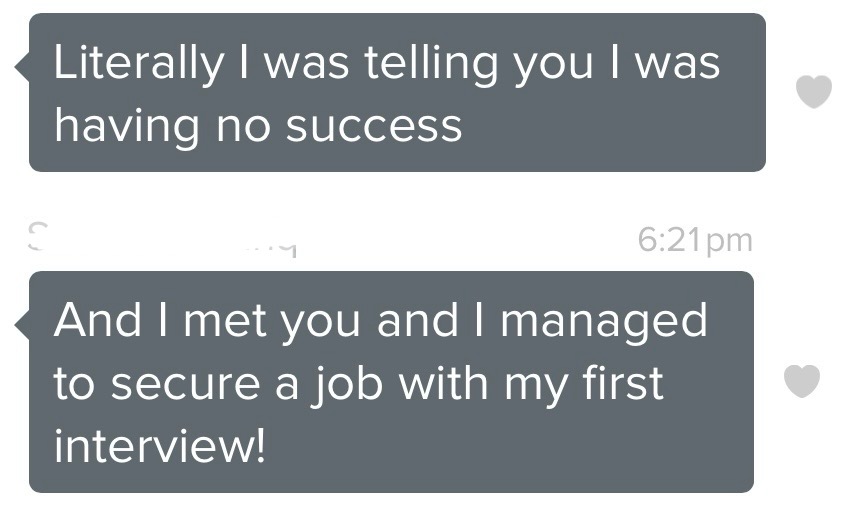Click the tail pointer of first bubble
This screenshot has height=508, width=862.
coord(22,68)
